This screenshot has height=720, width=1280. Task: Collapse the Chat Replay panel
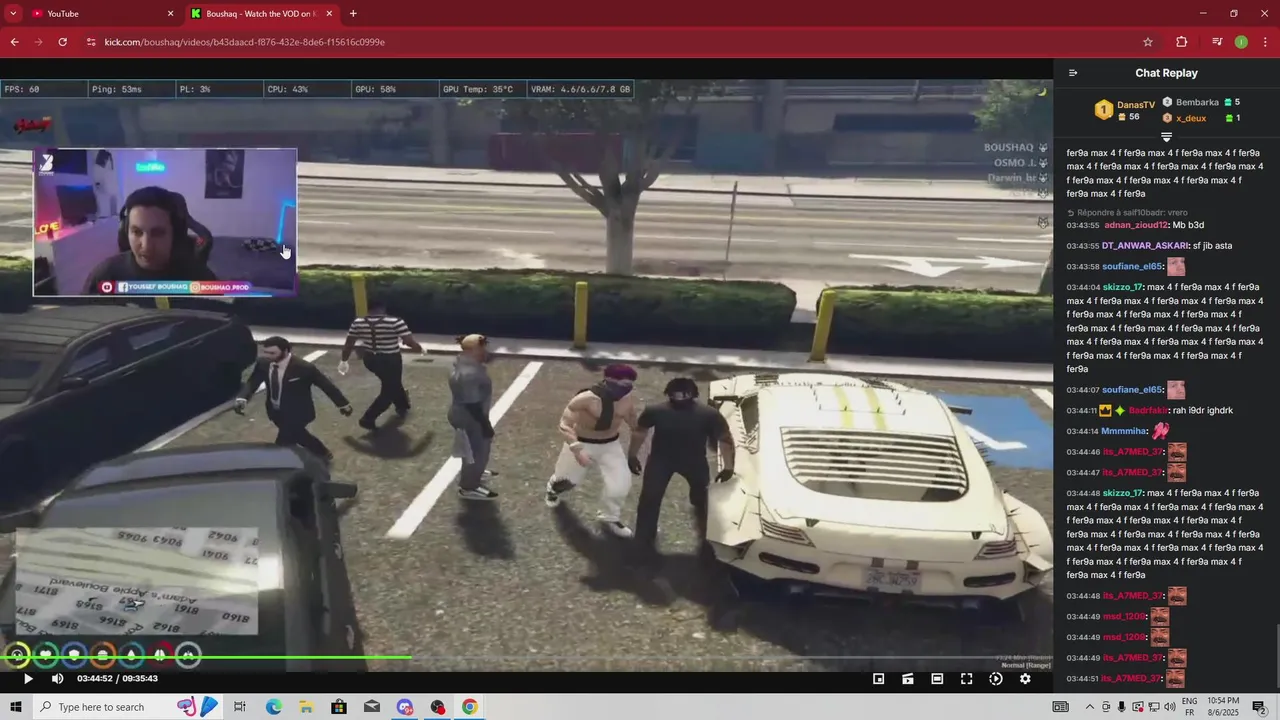coord(1073,73)
